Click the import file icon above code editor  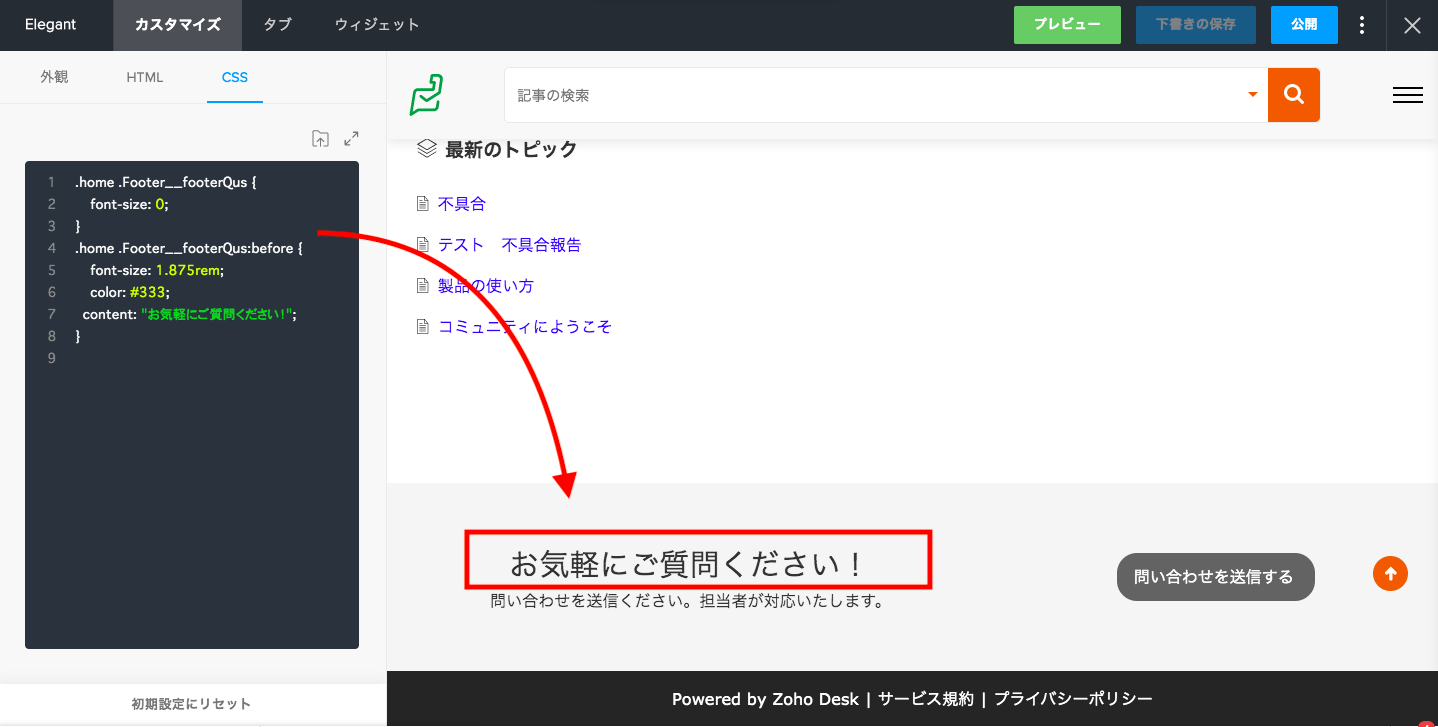(x=320, y=139)
